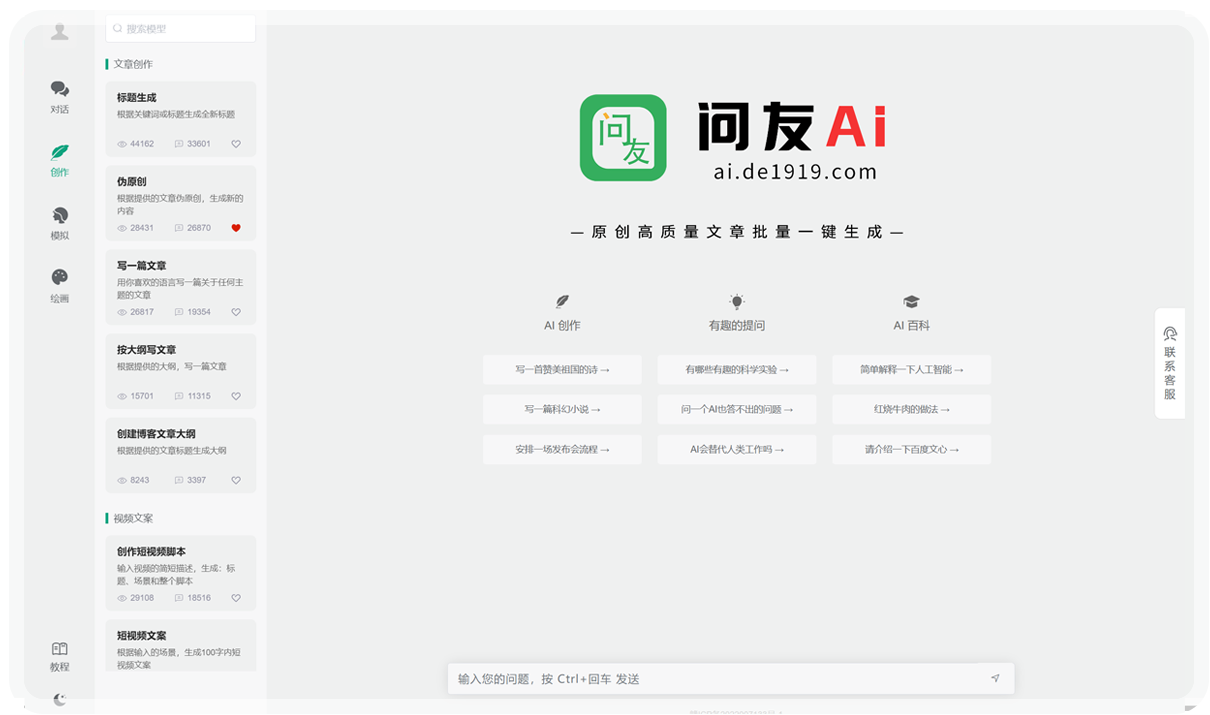Click the send paper-plane icon
Image resolution: width=1210 pixels, height=715 pixels.
[995, 679]
